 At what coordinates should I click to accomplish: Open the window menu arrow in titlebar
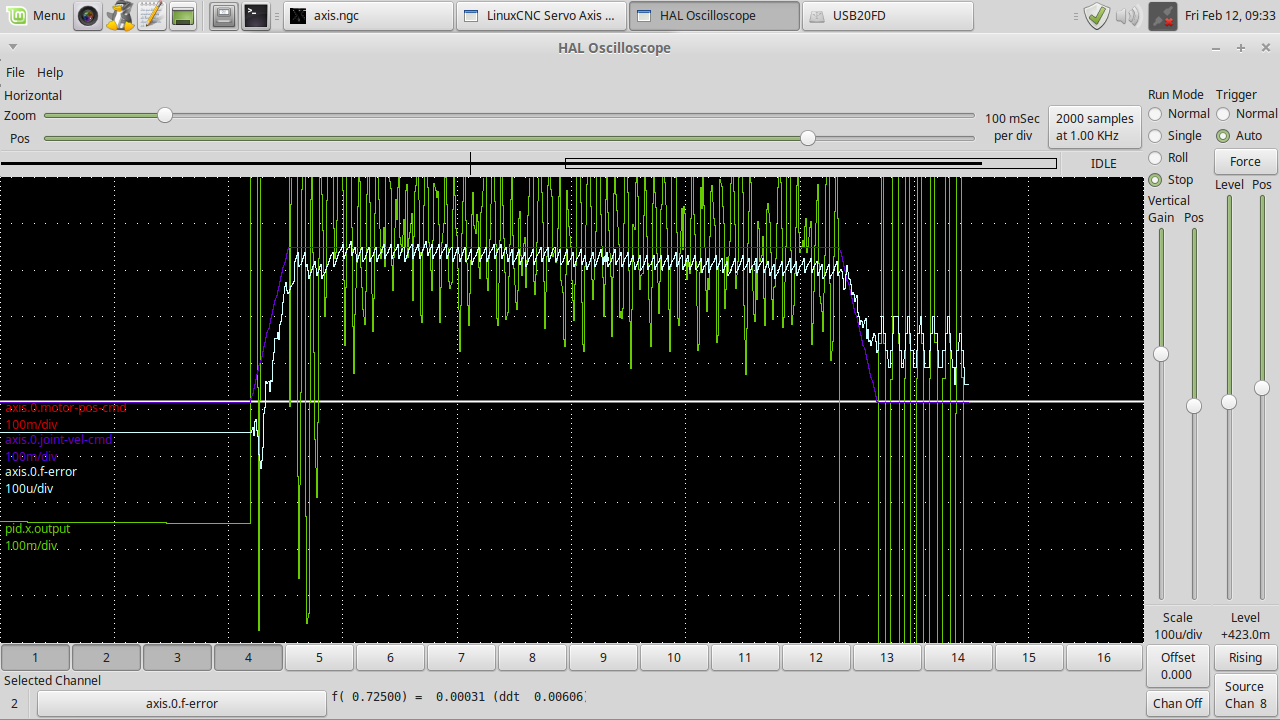pos(12,48)
